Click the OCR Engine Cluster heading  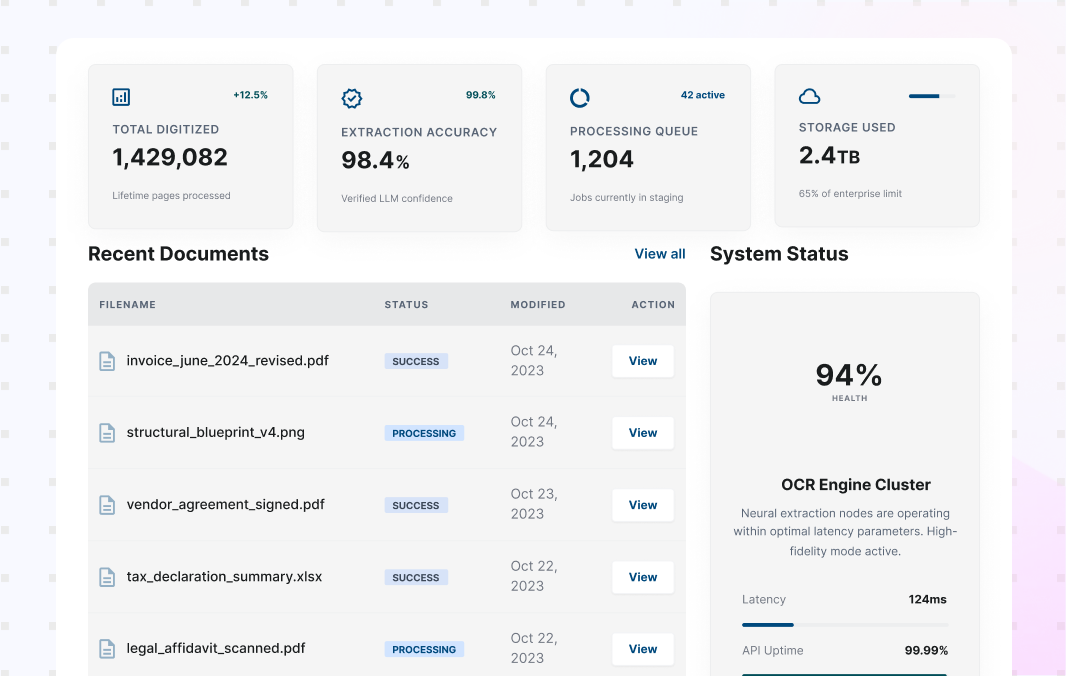[x=855, y=484]
